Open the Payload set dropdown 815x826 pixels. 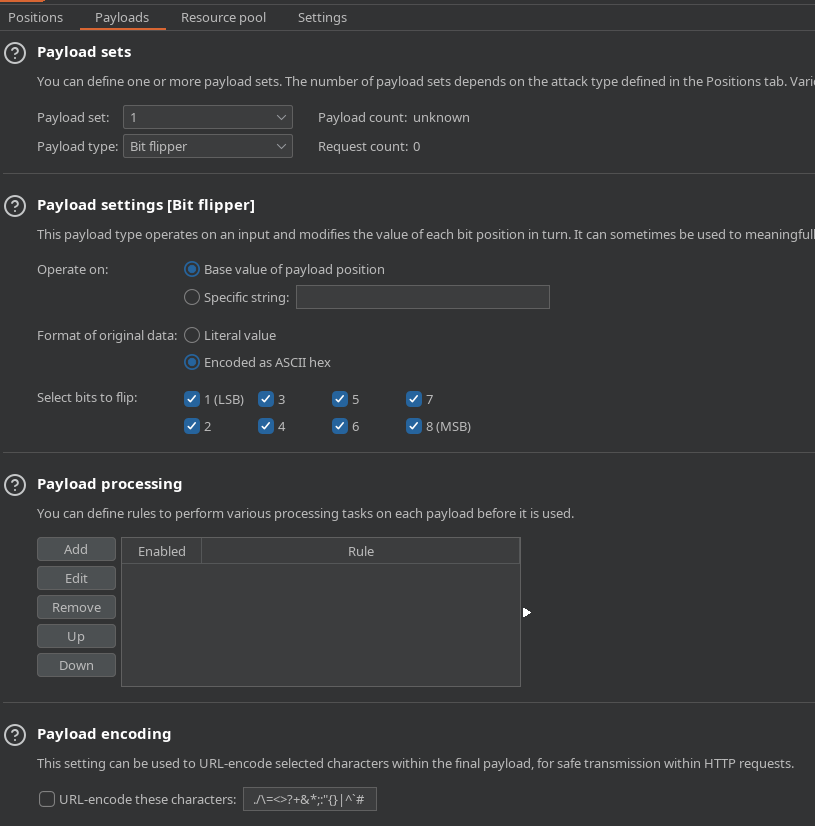pyautogui.click(x=208, y=118)
